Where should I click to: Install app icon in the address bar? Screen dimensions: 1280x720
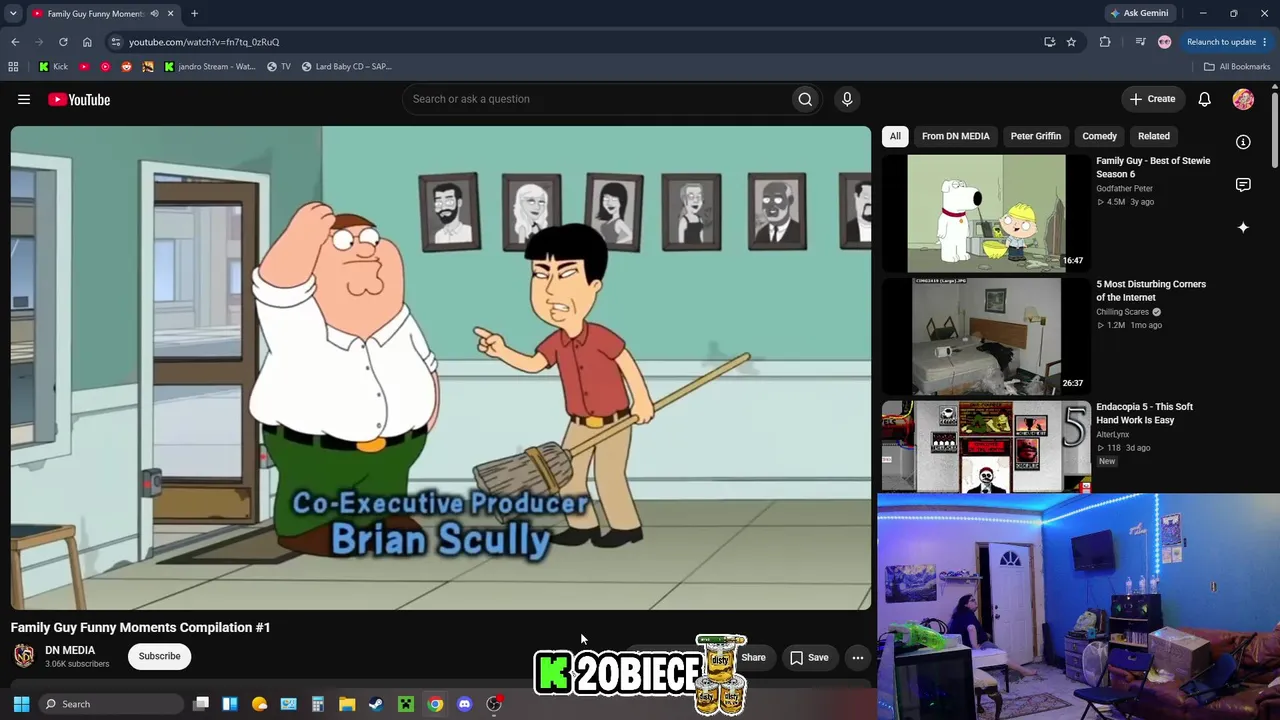(1049, 42)
